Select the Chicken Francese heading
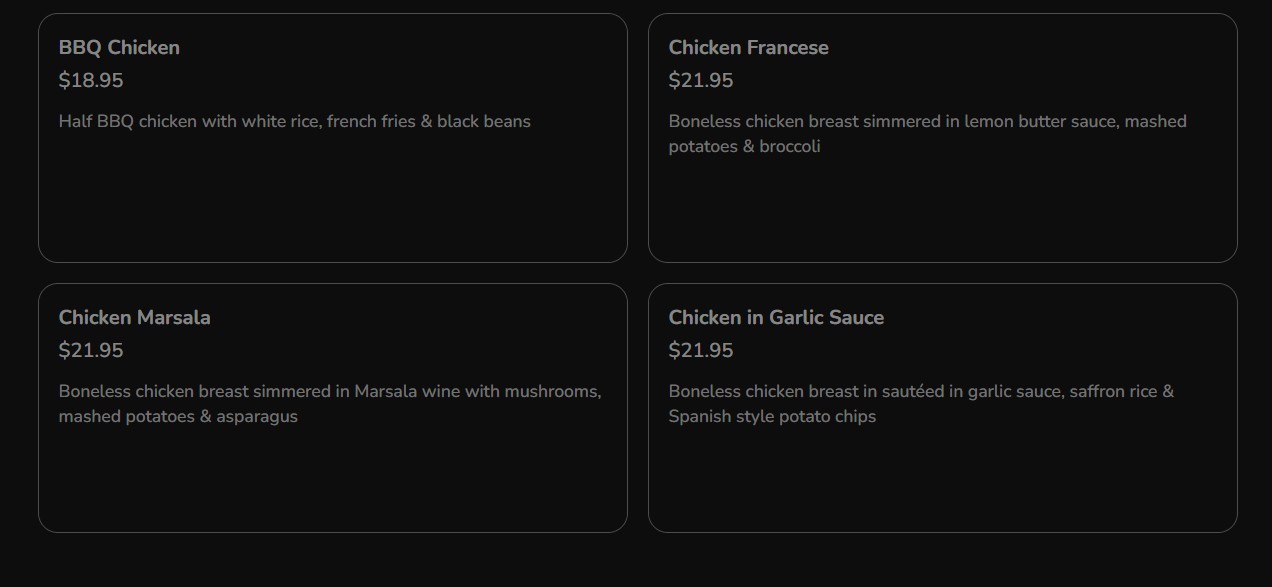The width and height of the screenshot is (1272, 587). click(x=748, y=48)
